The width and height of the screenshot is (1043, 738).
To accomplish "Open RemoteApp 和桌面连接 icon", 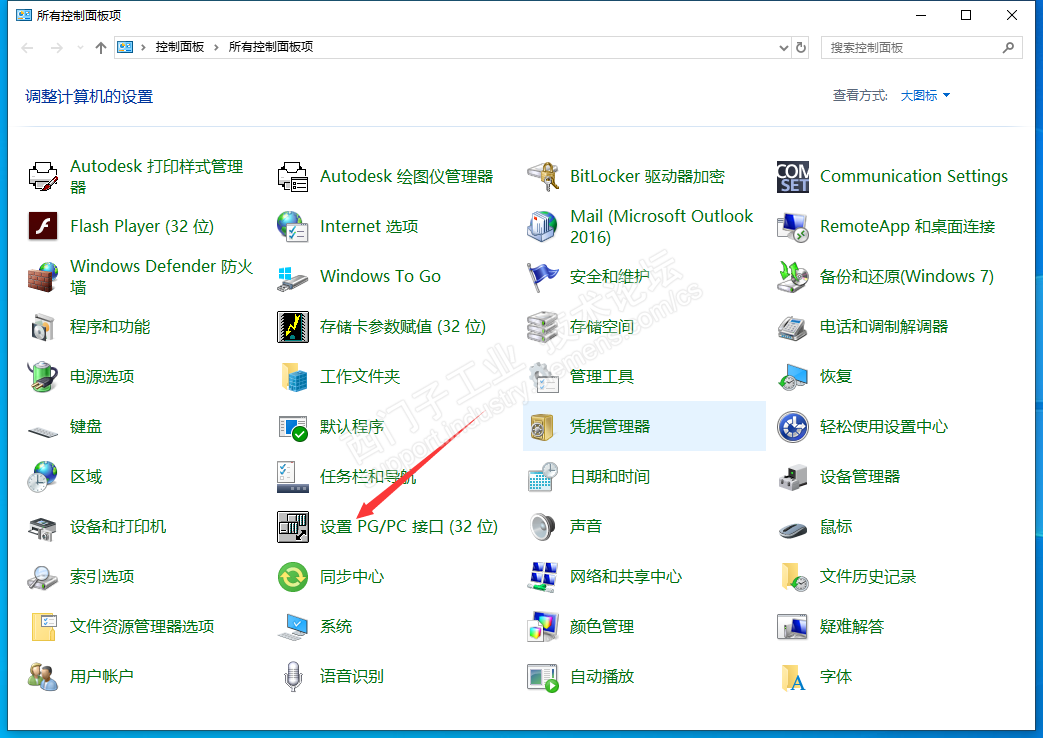I will [793, 226].
